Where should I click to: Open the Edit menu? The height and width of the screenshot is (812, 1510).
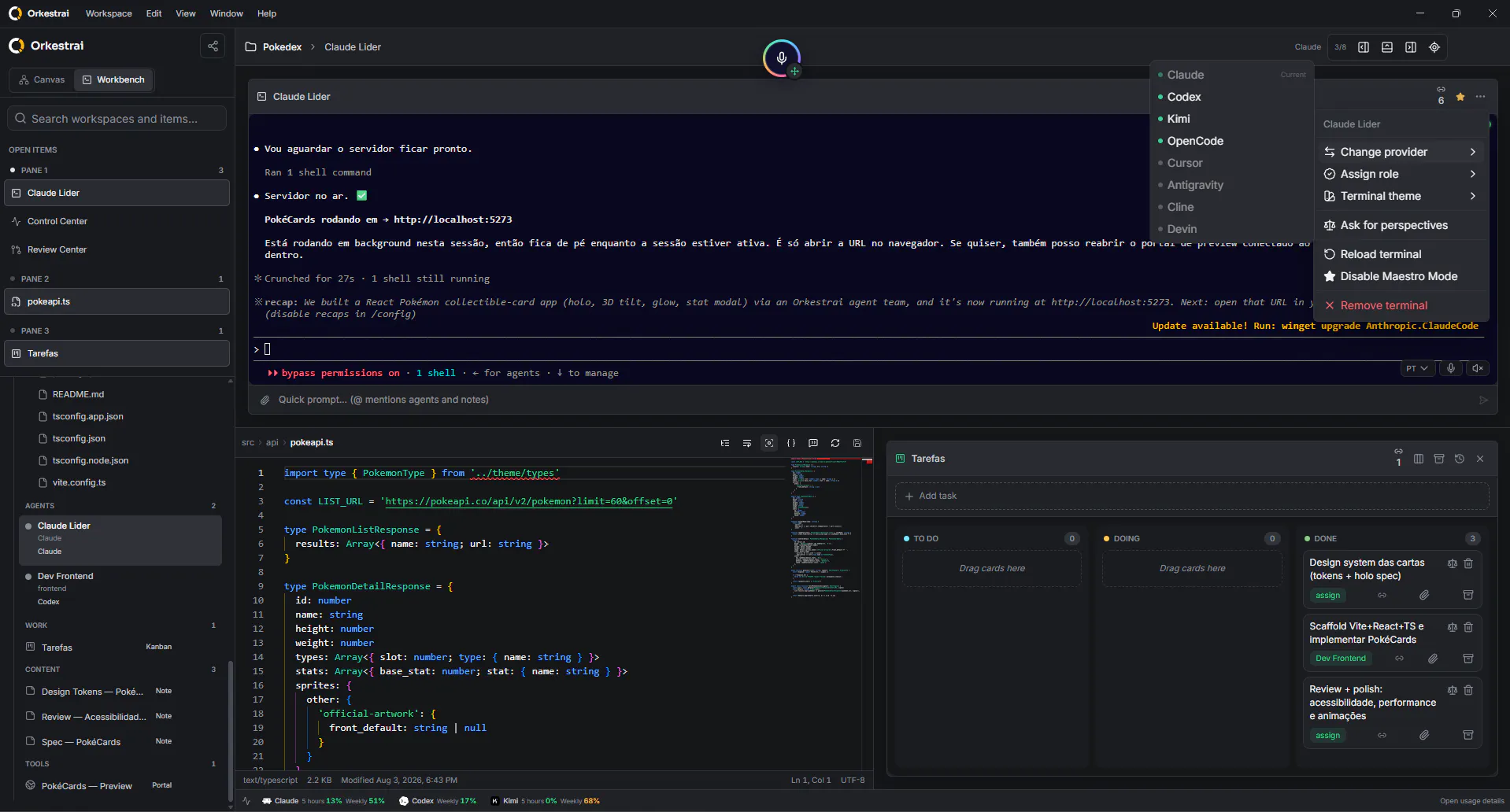pyautogui.click(x=154, y=13)
